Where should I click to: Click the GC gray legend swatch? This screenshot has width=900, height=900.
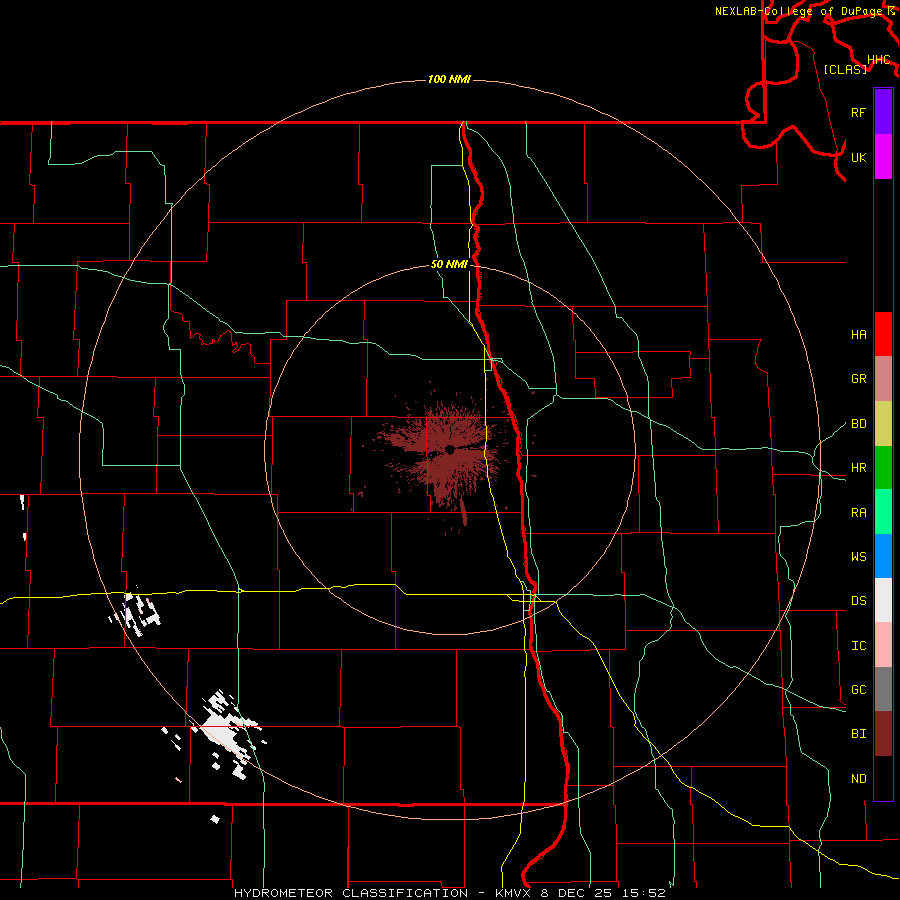tap(883, 689)
